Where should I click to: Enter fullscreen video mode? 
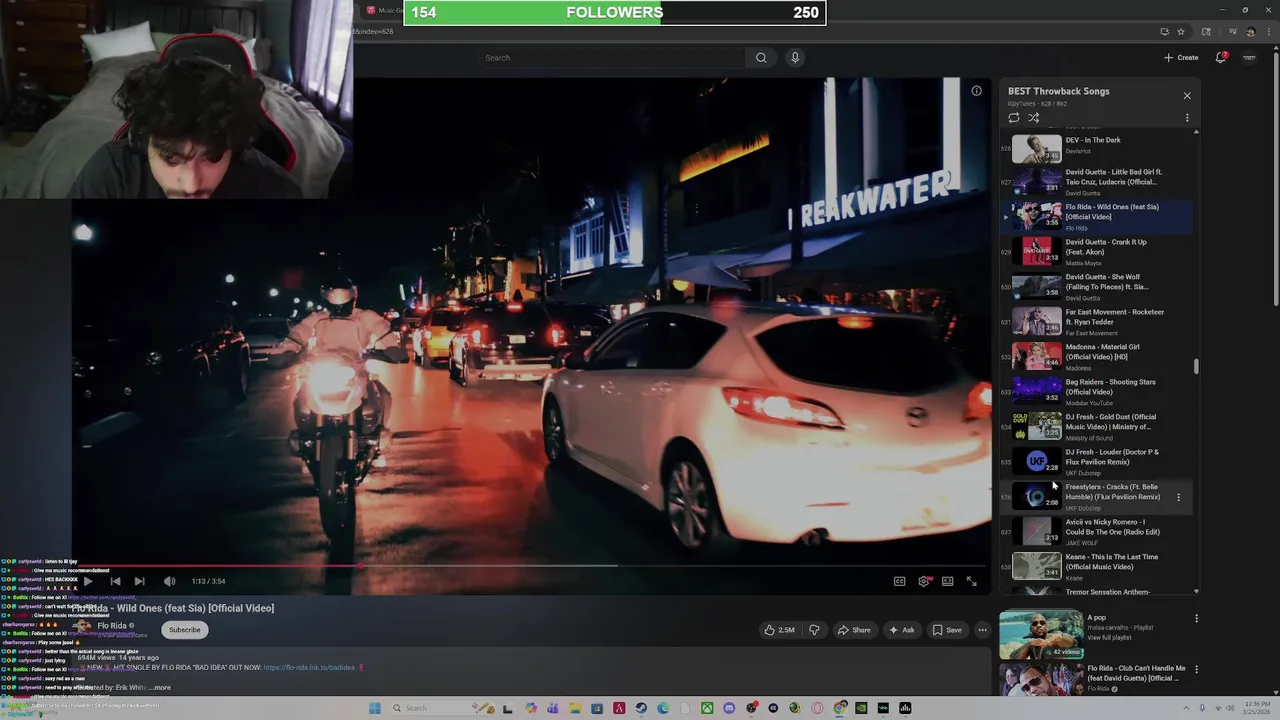click(x=971, y=581)
